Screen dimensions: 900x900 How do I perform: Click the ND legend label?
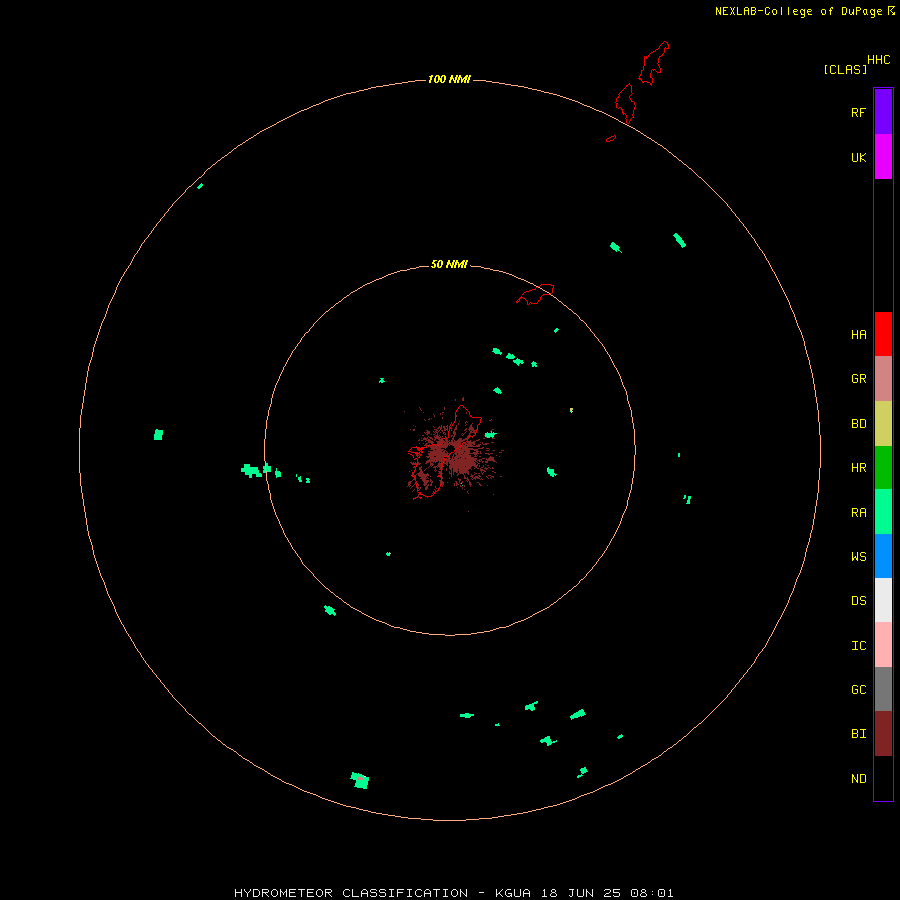(858, 779)
